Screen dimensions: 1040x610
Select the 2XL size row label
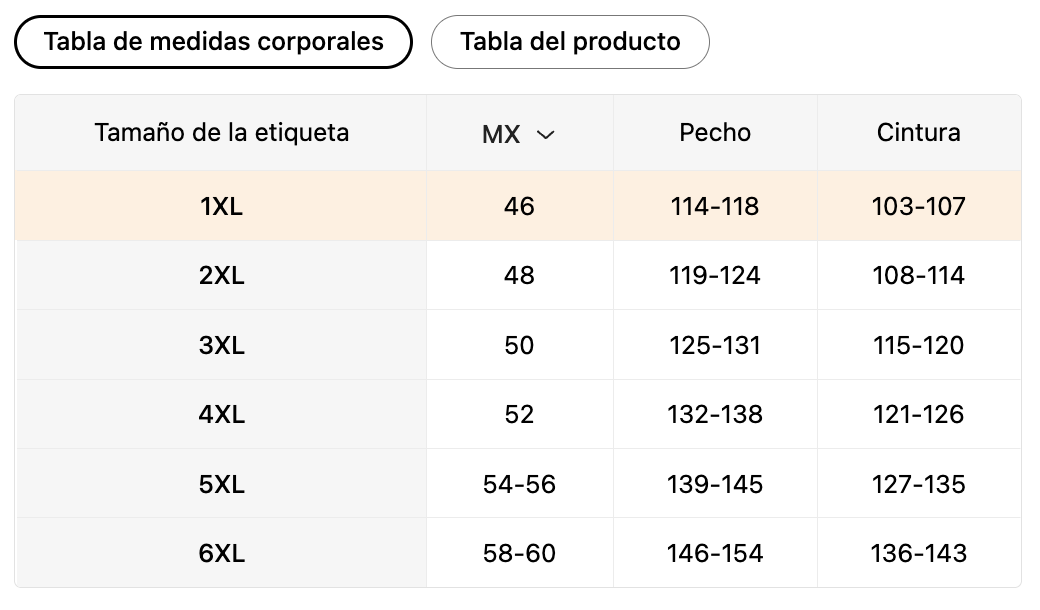pos(222,275)
